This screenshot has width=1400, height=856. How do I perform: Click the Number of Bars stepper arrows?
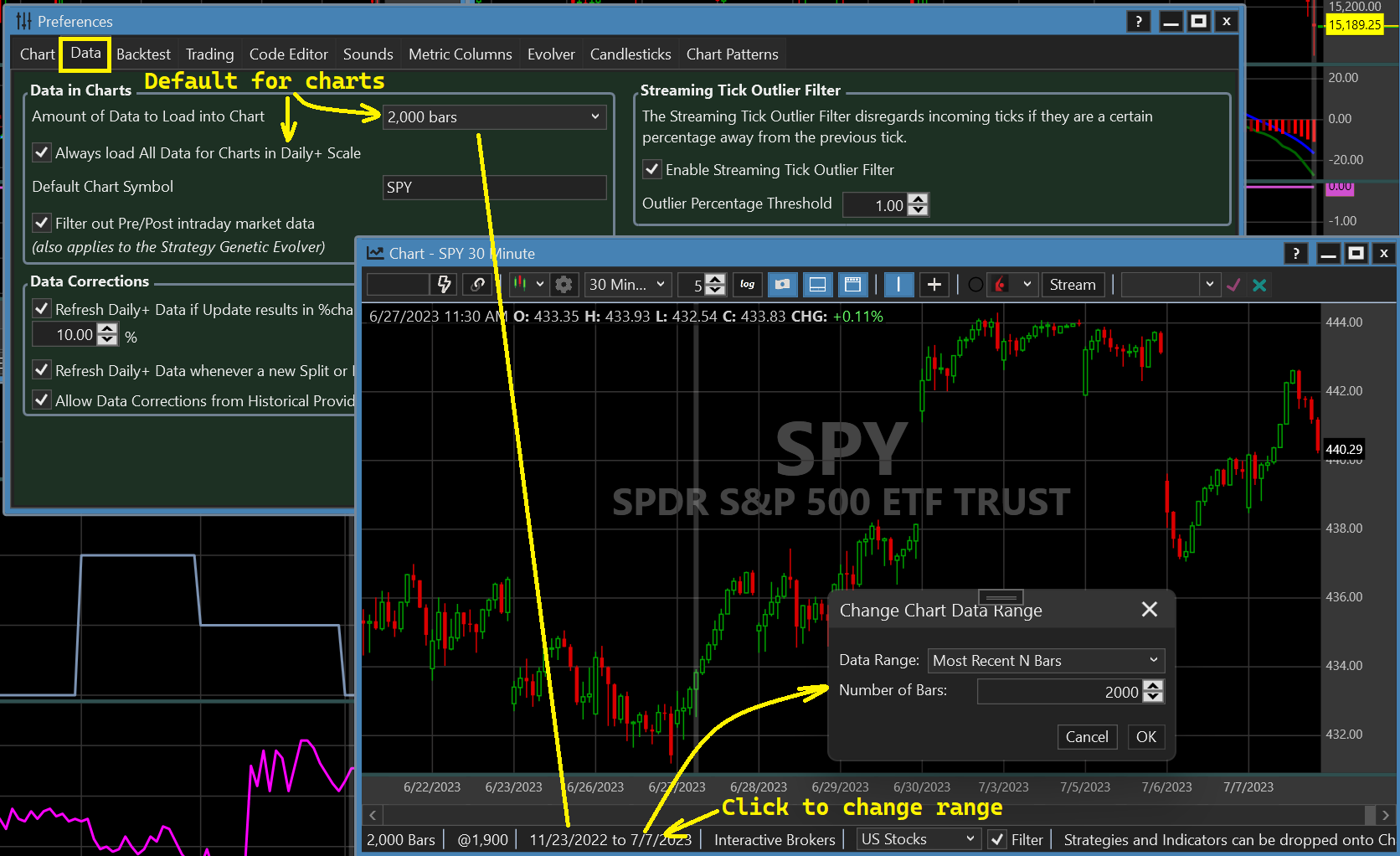tap(1153, 691)
